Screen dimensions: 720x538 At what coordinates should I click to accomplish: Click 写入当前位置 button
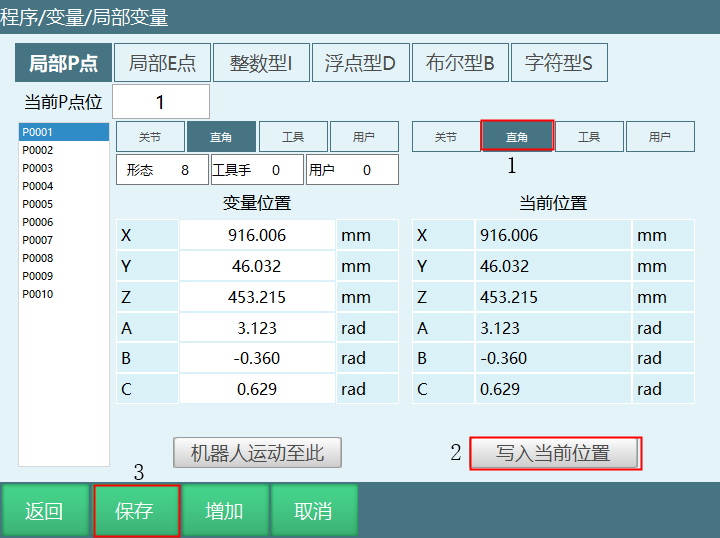point(554,453)
